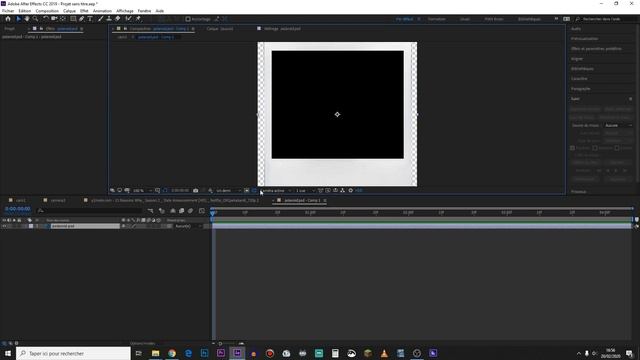The height and width of the screenshot is (360, 640).
Task: Select the Hand tool
Action: (27, 19)
